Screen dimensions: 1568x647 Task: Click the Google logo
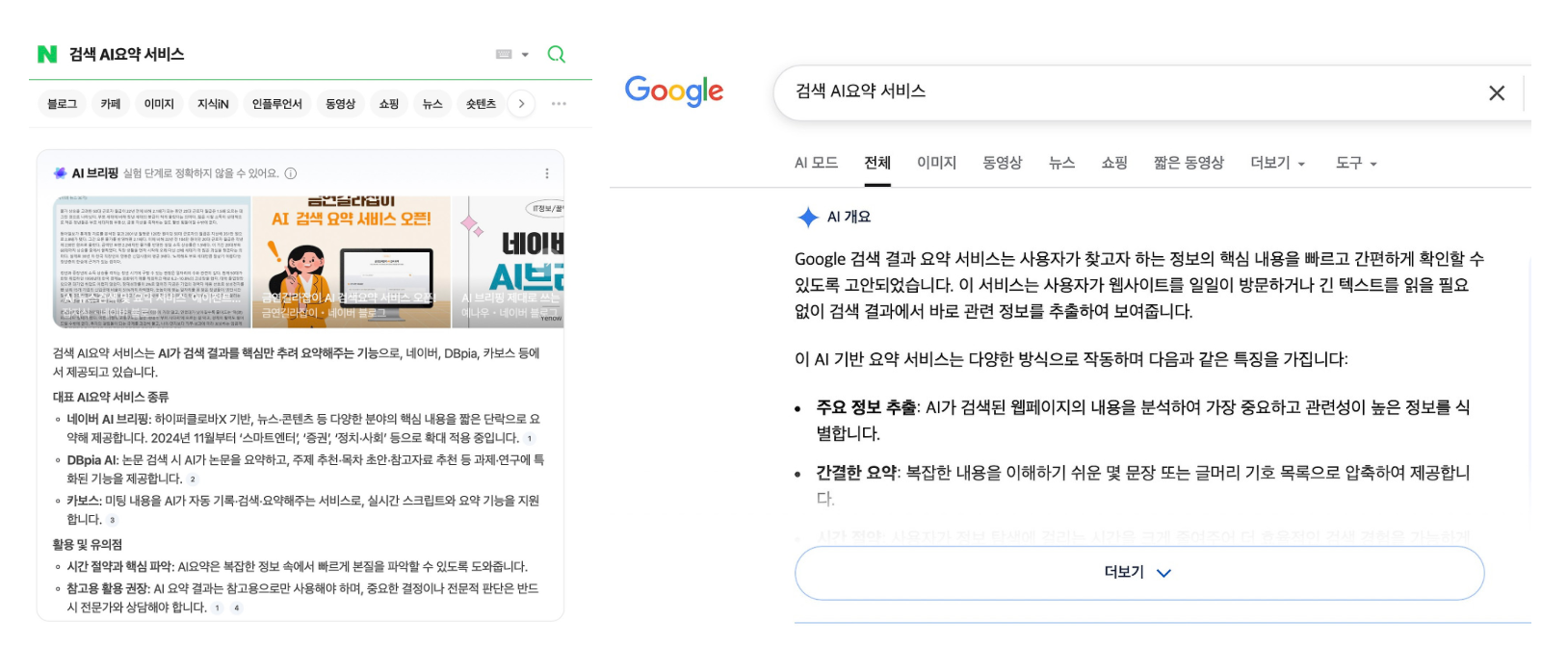tap(674, 91)
